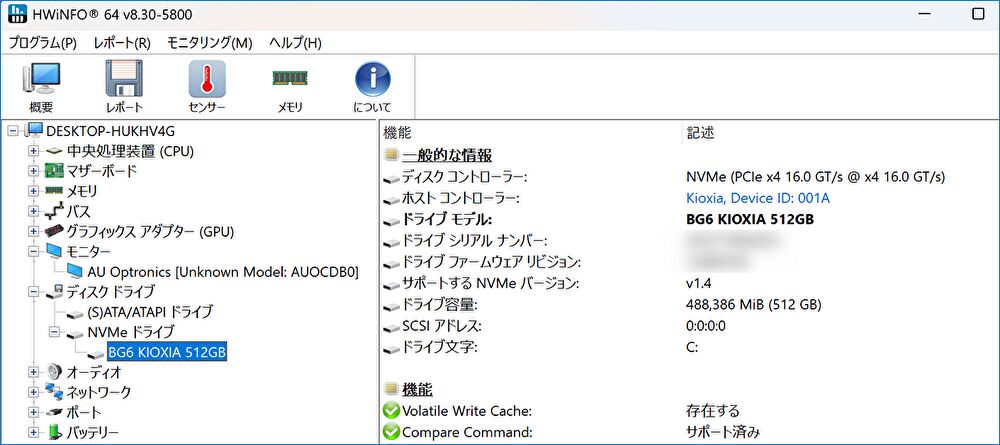Screen dimensions: 1000x445
Task: Select the 中央処理装置 (CPU) tree node
Action: pyautogui.click(x=130, y=151)
